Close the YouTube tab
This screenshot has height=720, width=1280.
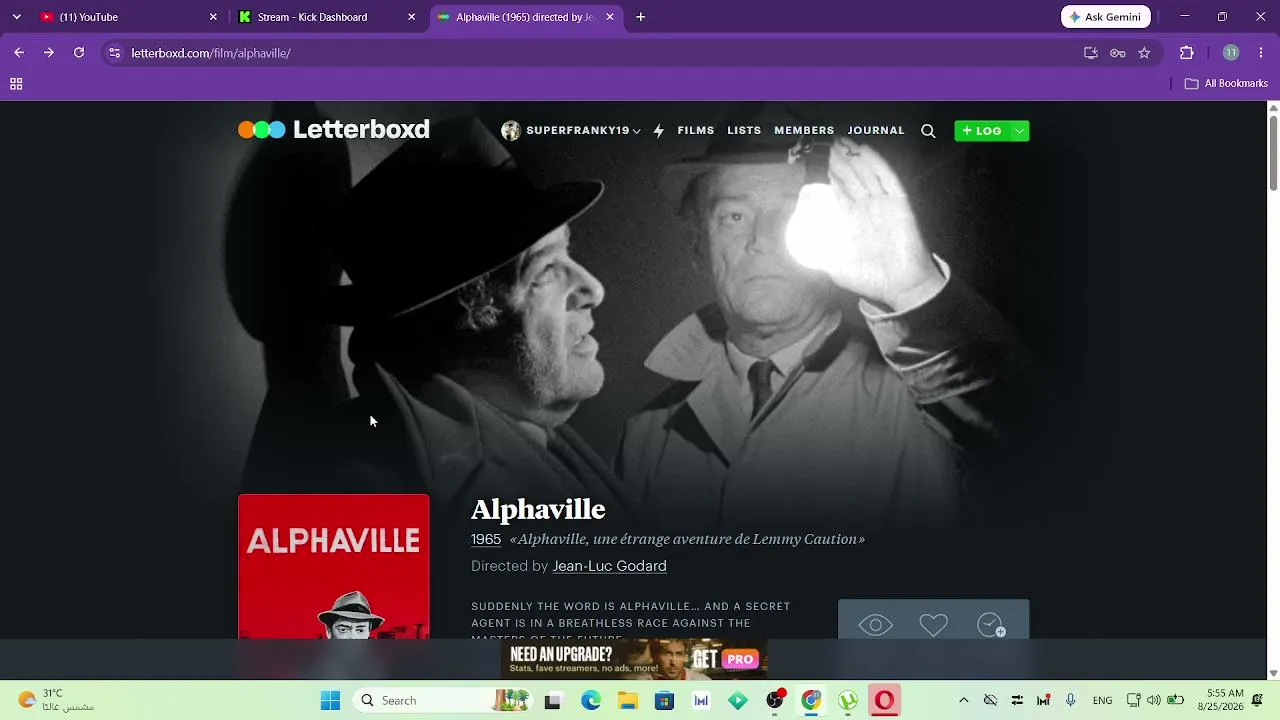(213, 17)
